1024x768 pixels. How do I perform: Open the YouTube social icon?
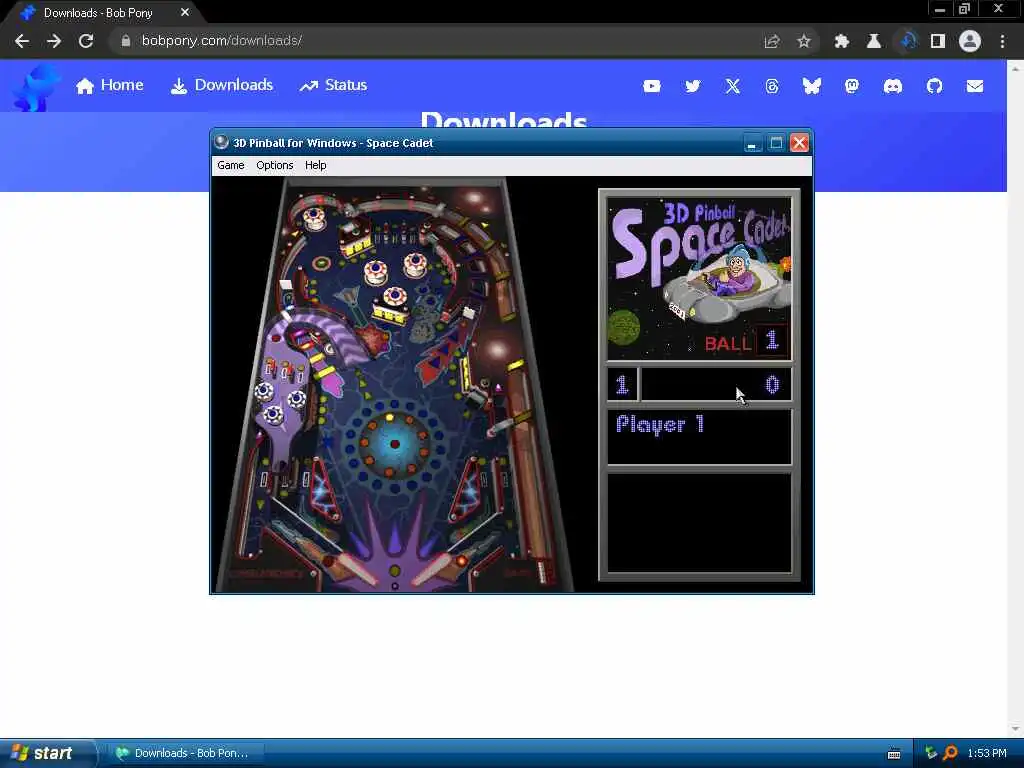click(x=652, y=86)
